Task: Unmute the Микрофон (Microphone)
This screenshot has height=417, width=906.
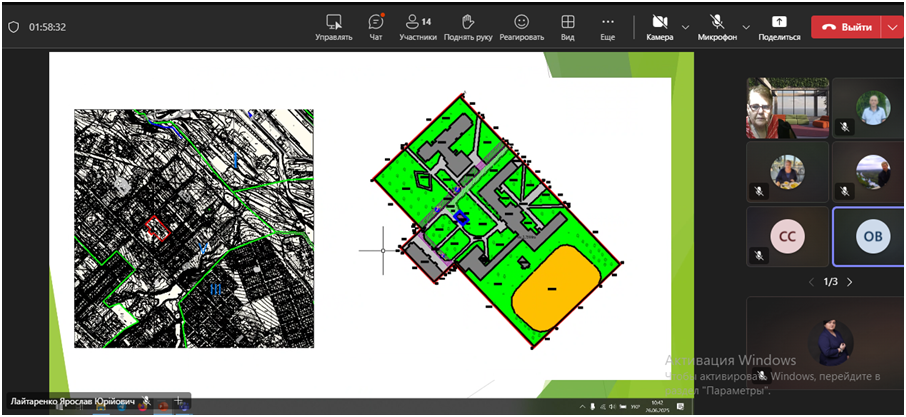Action: click(x=717, y=27)
